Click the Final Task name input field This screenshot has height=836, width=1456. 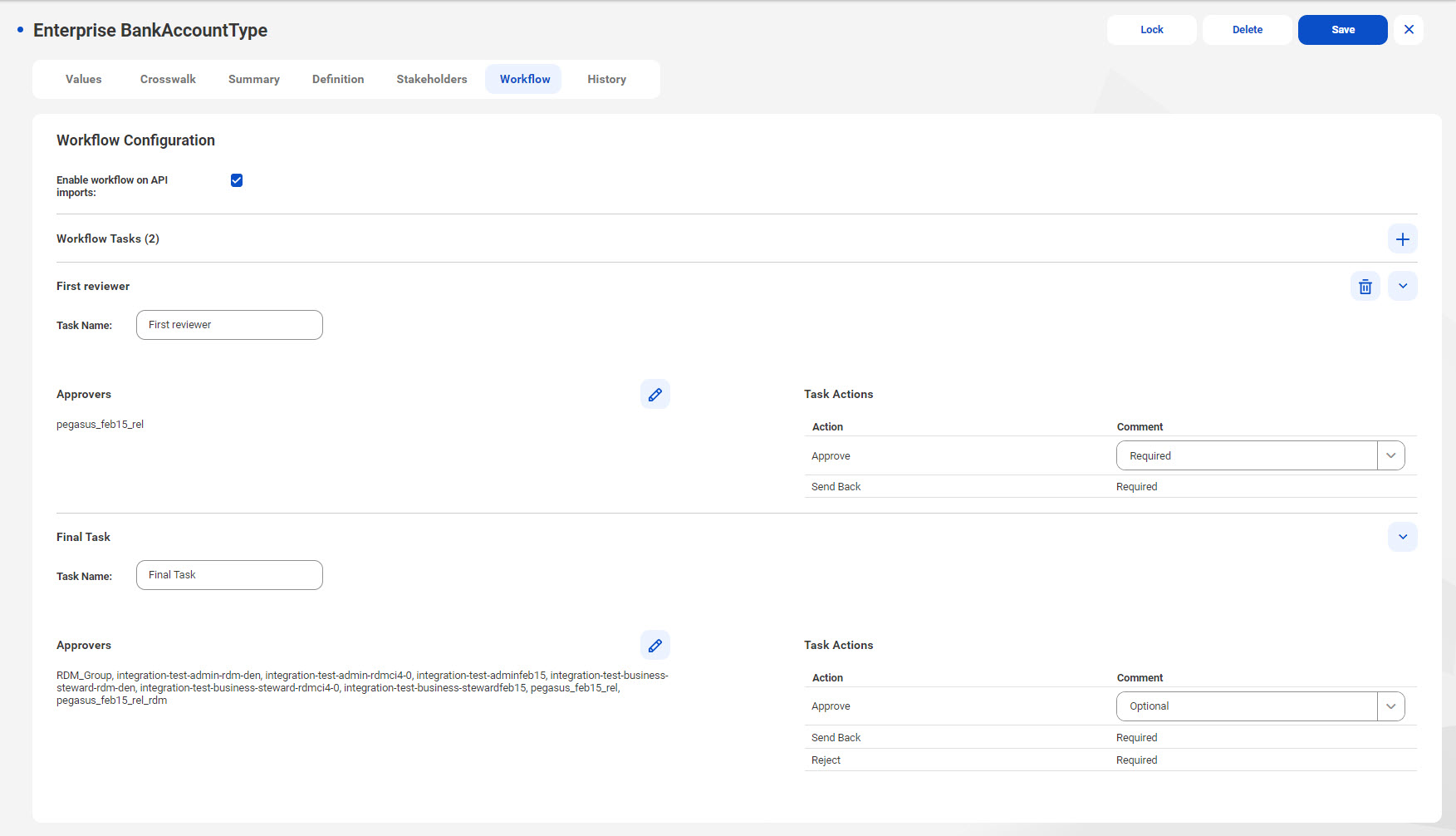(229, 575)
